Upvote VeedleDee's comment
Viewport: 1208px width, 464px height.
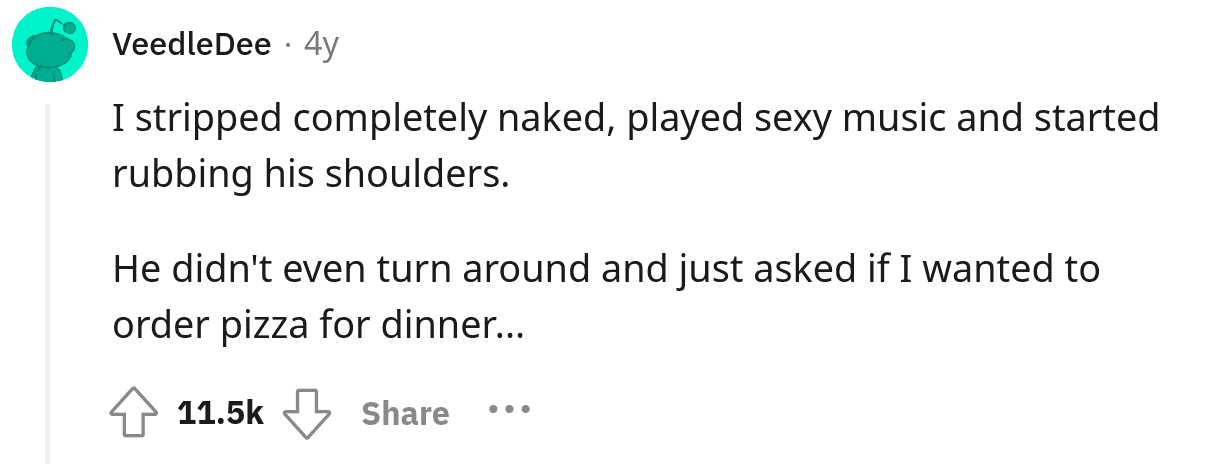pyautogui.click(x=134, y=413)
